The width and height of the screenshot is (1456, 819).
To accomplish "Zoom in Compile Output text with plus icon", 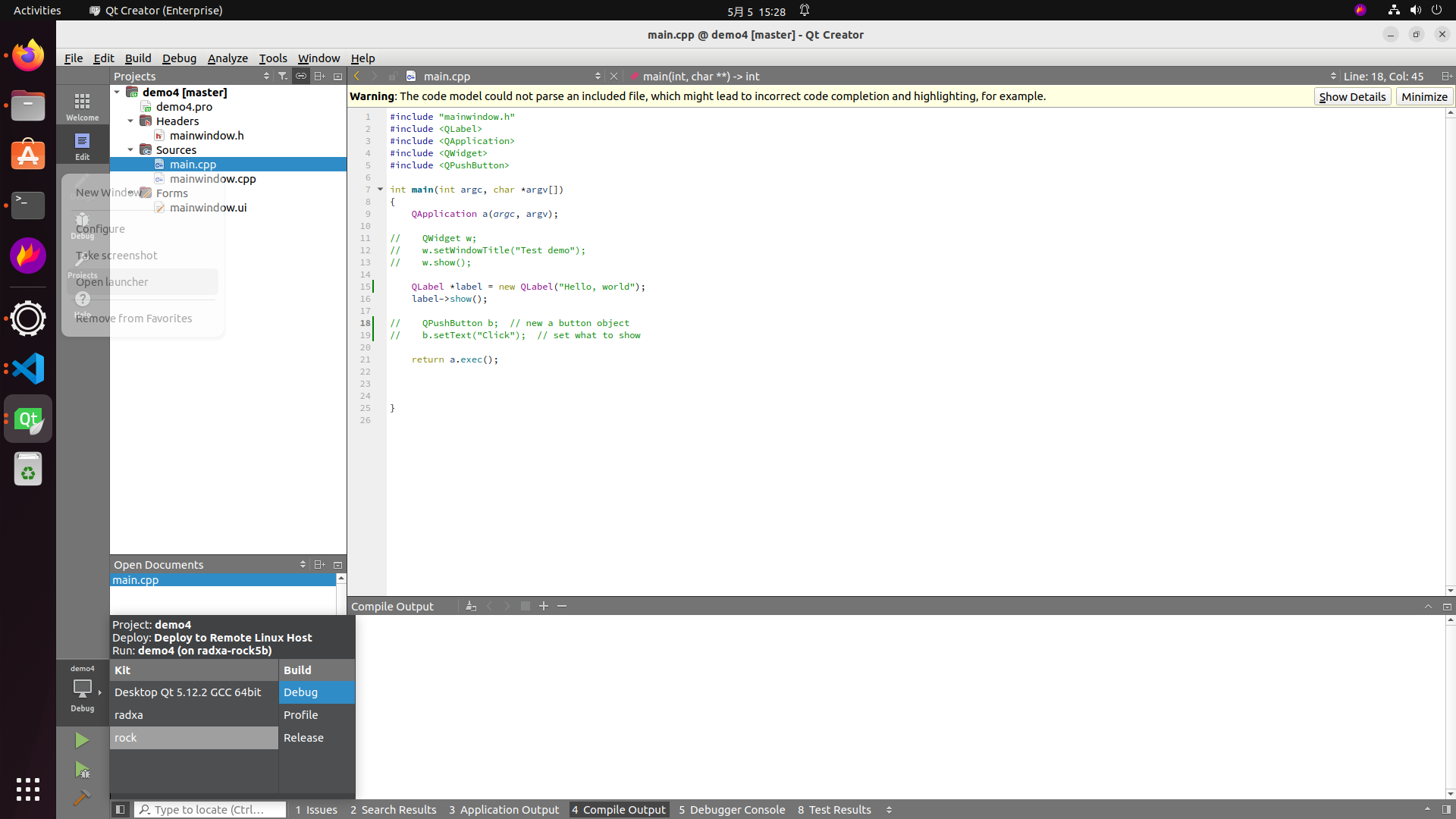I will [x=544, y=606].
